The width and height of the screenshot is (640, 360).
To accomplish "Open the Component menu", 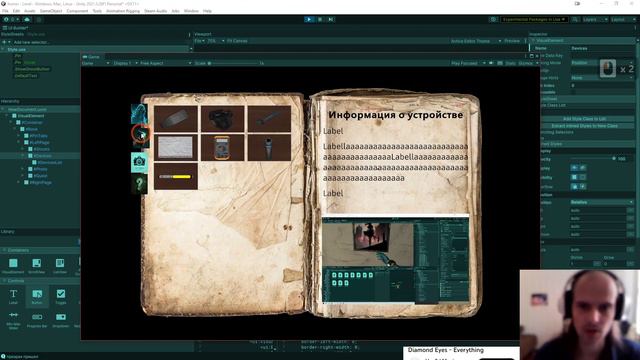I will 77,11.
